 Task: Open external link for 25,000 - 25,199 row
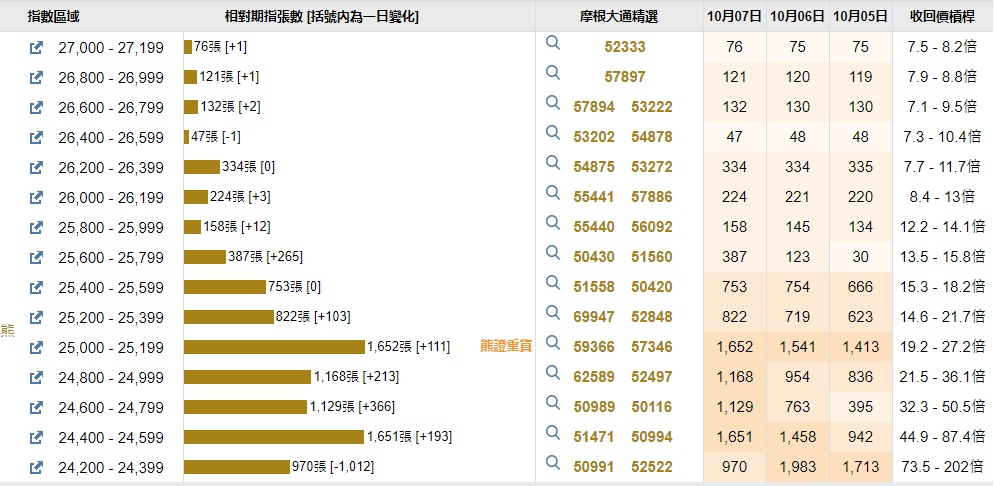37,347
